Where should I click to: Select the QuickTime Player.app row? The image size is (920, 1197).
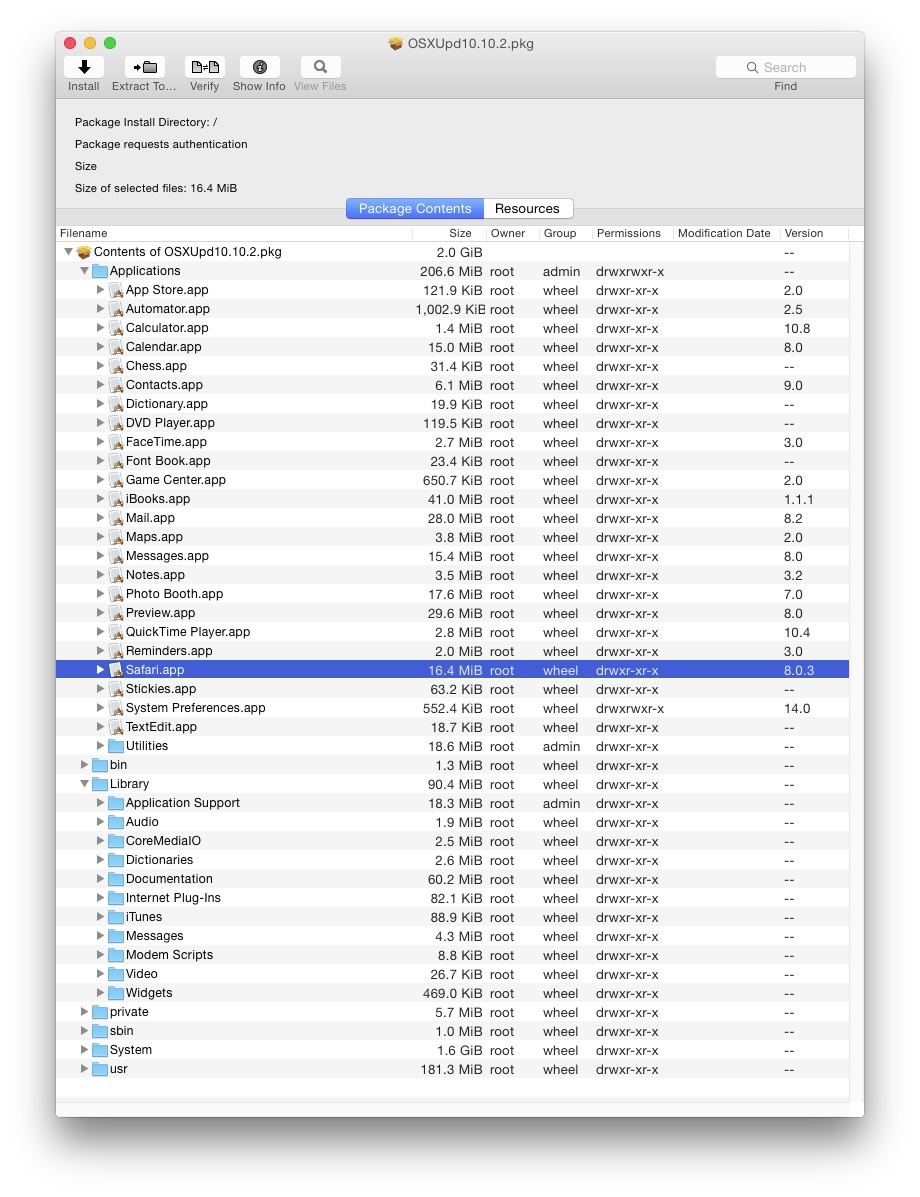(452, 632)
